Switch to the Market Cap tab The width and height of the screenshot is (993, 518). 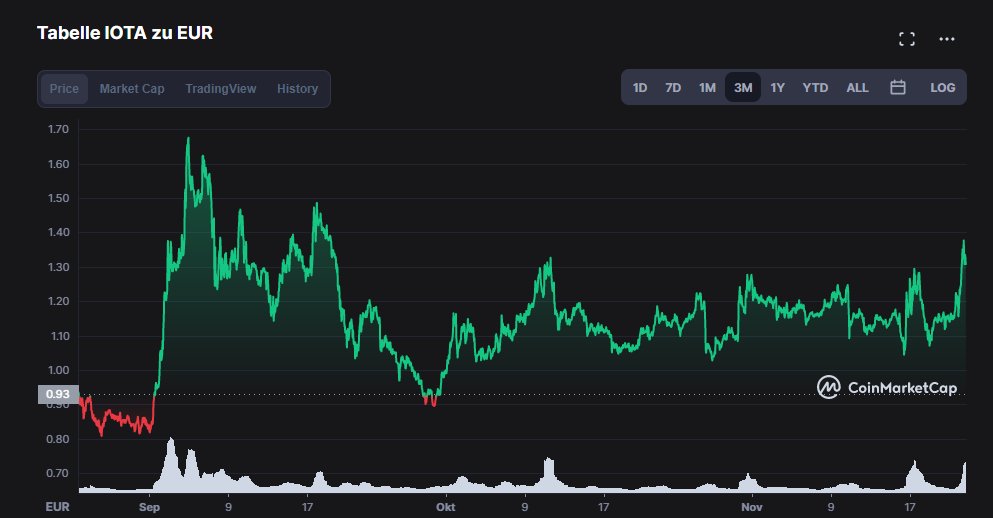(132, 89)
